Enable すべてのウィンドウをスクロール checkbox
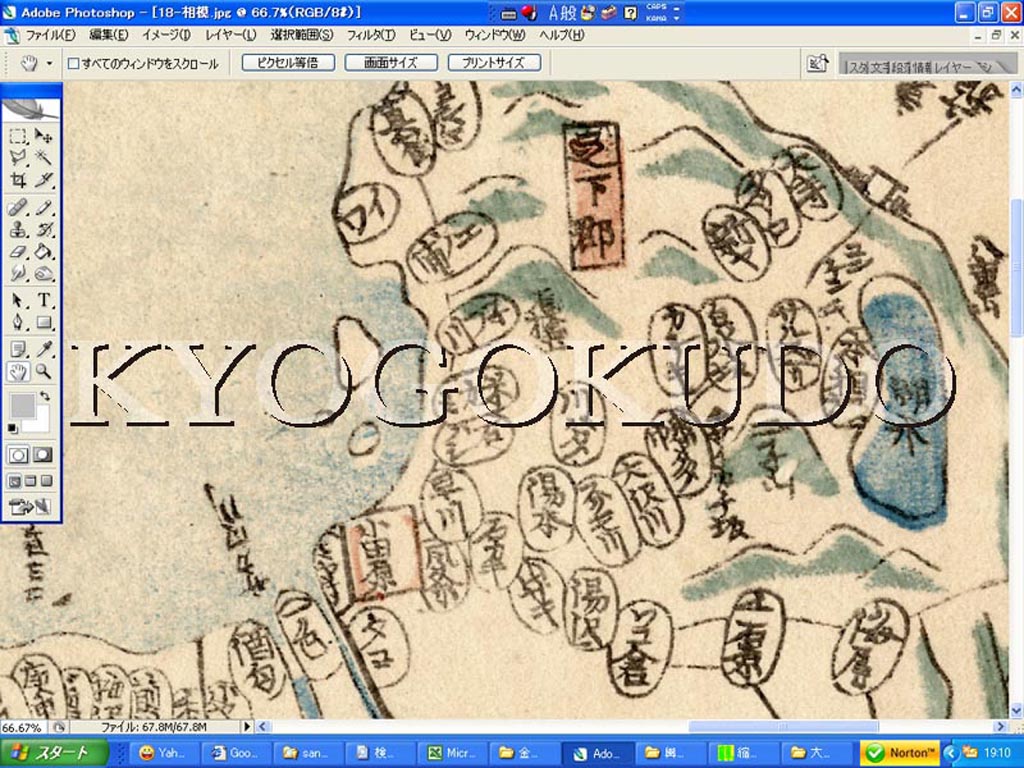1024x768 pixels. click(x=74, y=63)
